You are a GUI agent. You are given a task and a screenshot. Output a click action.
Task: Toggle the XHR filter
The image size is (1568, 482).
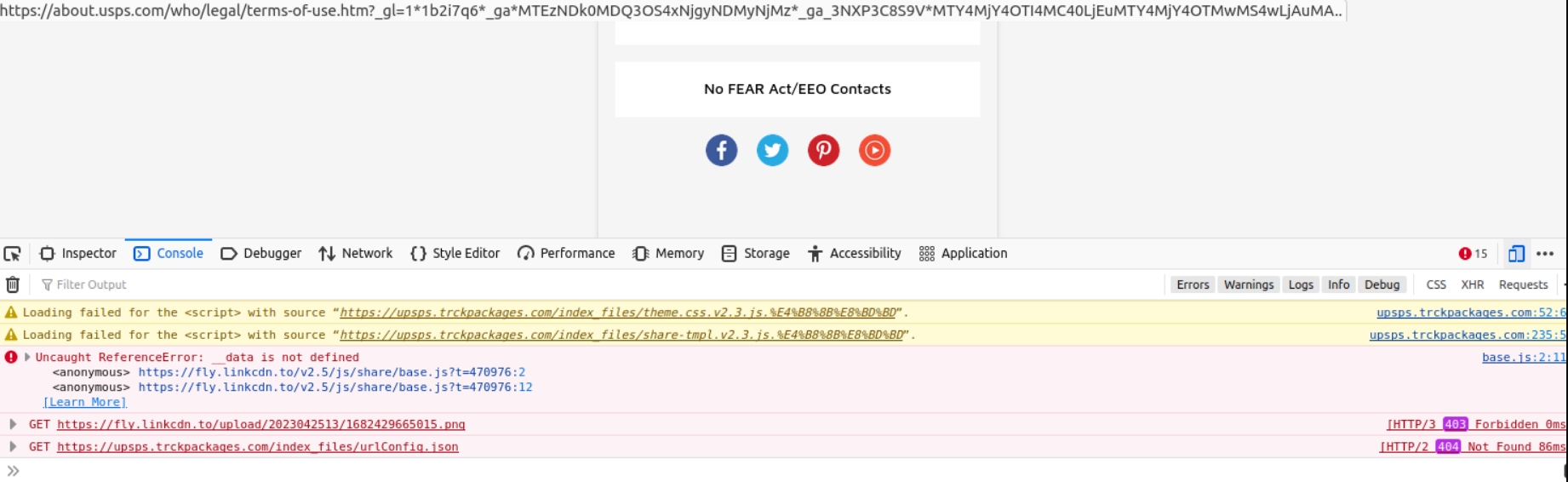coord(1472,284)
